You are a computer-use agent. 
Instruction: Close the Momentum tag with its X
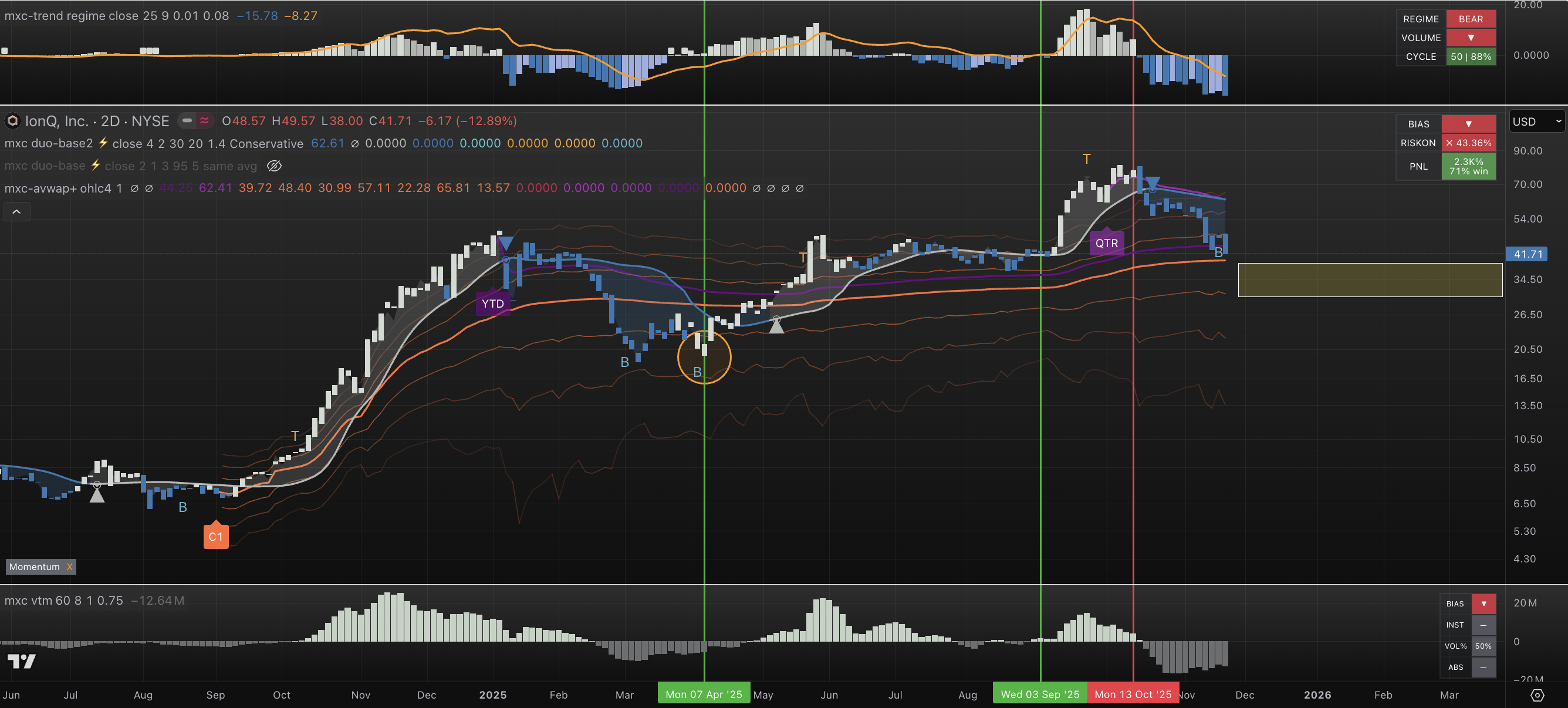pyautogui.click(x=69, y=567)
